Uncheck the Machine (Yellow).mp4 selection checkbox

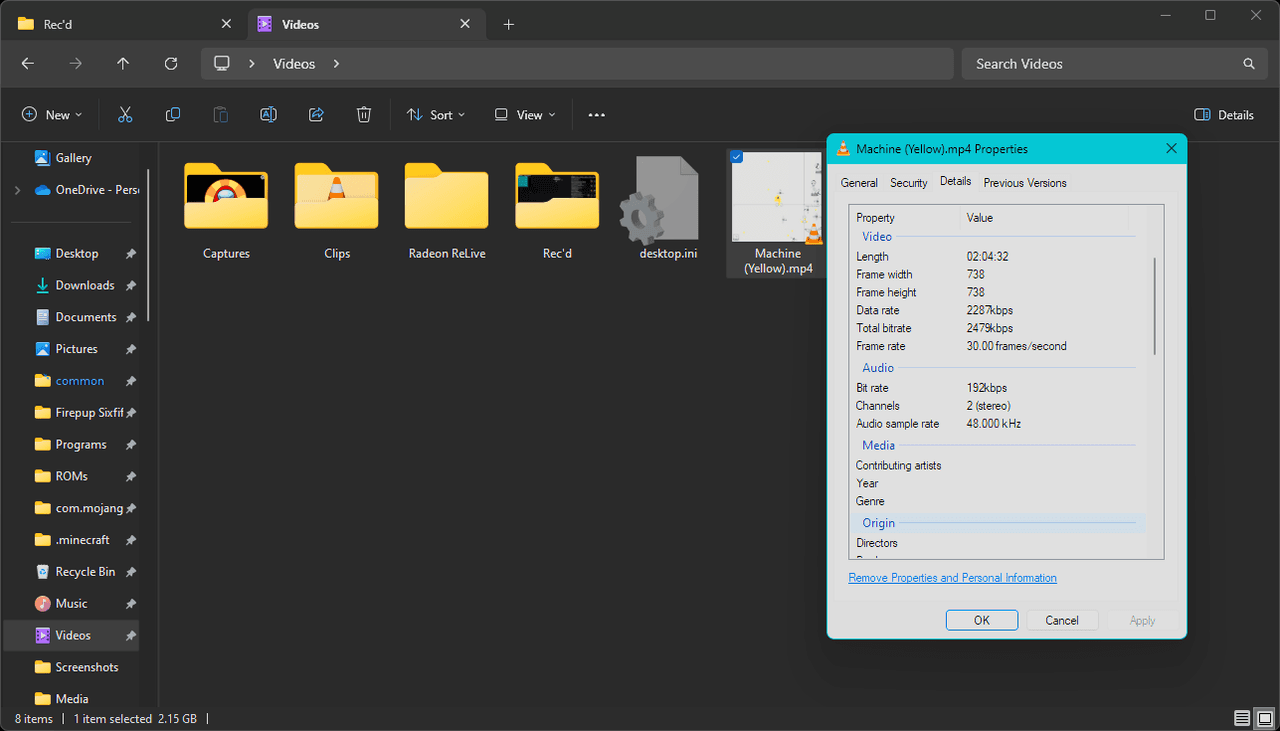click(736, 156)
